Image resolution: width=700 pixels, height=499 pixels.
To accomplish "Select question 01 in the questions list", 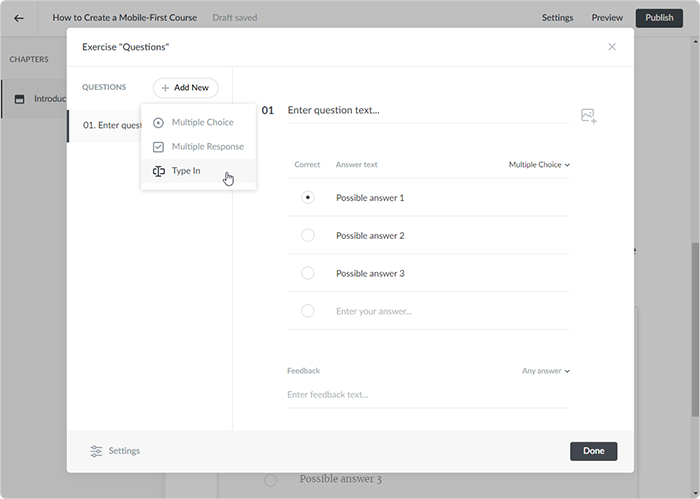I will pyautogui.click(x=104, y=125).
